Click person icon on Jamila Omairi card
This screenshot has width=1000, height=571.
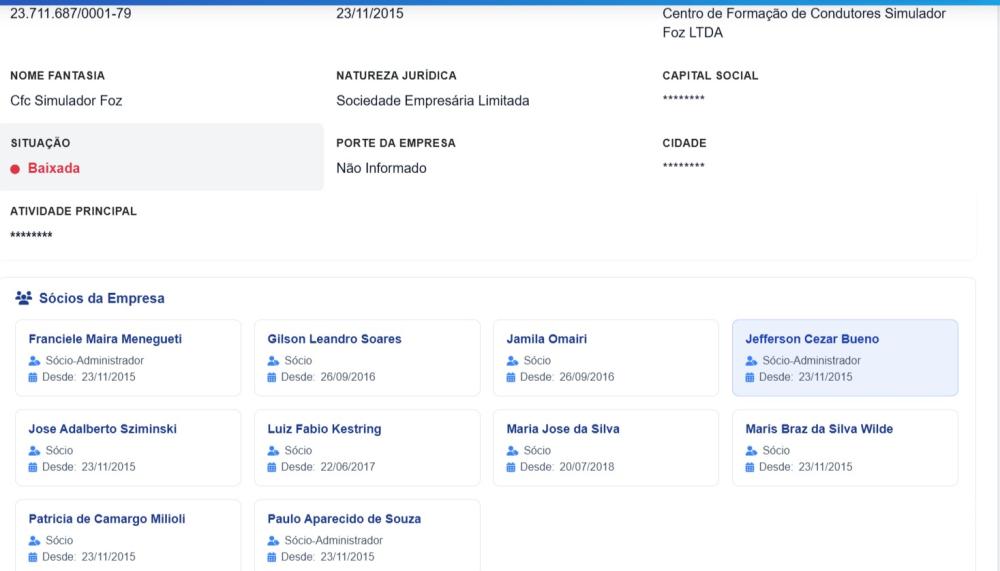[512, 360]
